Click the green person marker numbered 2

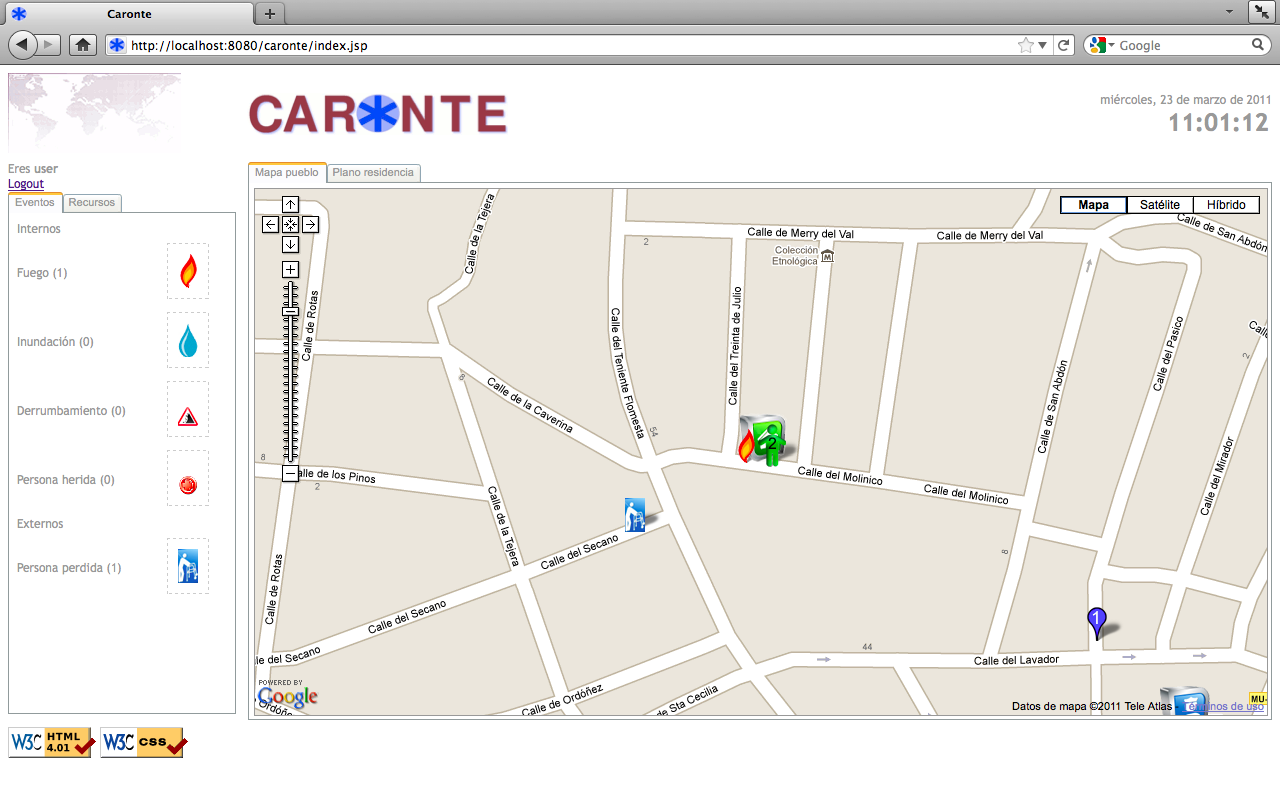[x=771, y=443]
